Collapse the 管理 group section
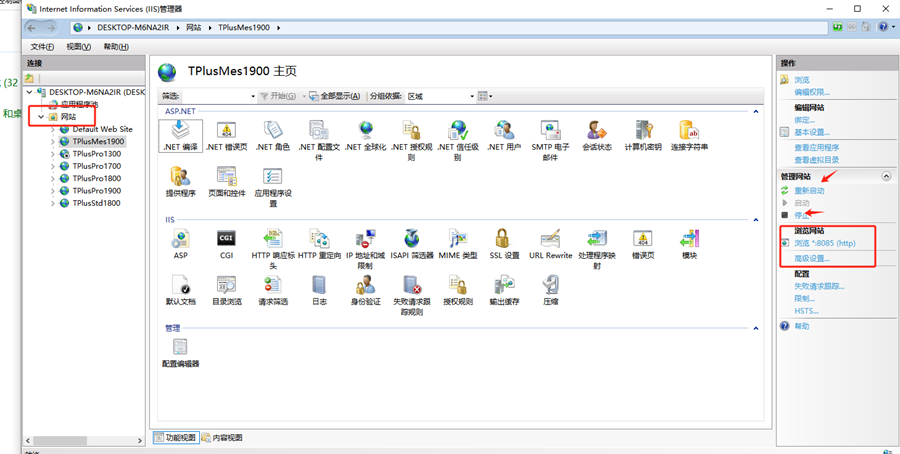The image size is (900, 454). pos(756,328)
